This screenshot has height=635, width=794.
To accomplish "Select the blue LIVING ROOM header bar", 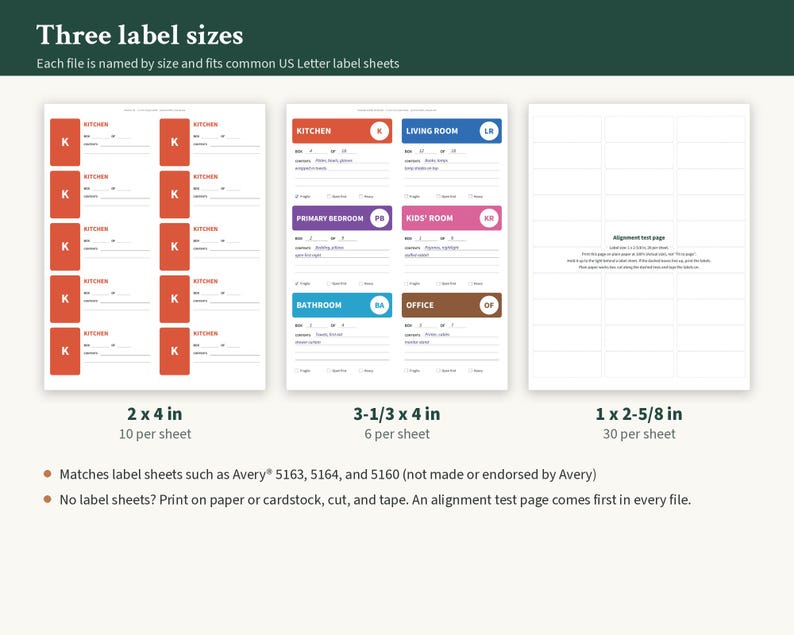I will tap(452, 131).
